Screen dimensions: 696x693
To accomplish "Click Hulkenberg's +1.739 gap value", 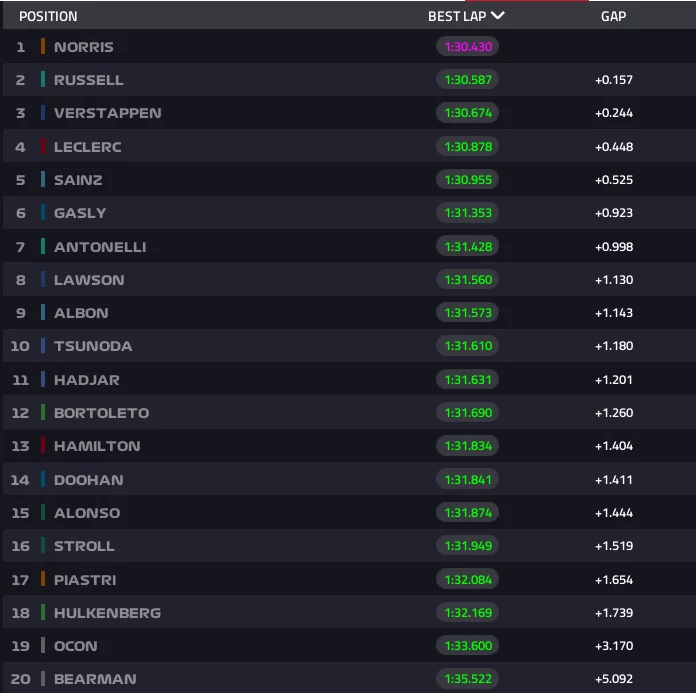I will coord(614,613).
